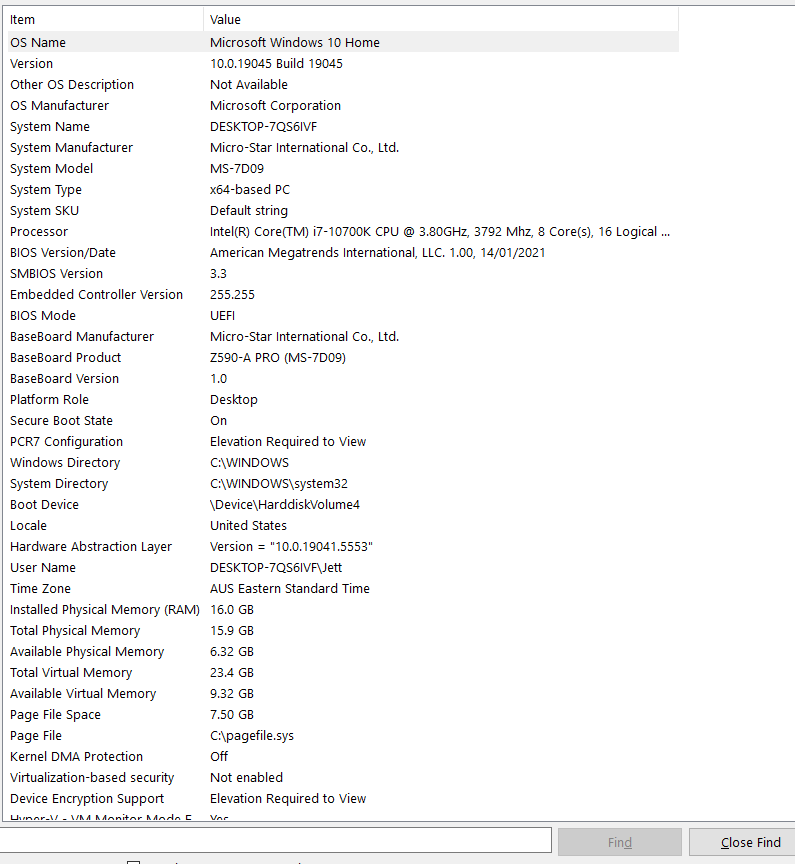Select the Page File Space row

(x=343, y=714)
